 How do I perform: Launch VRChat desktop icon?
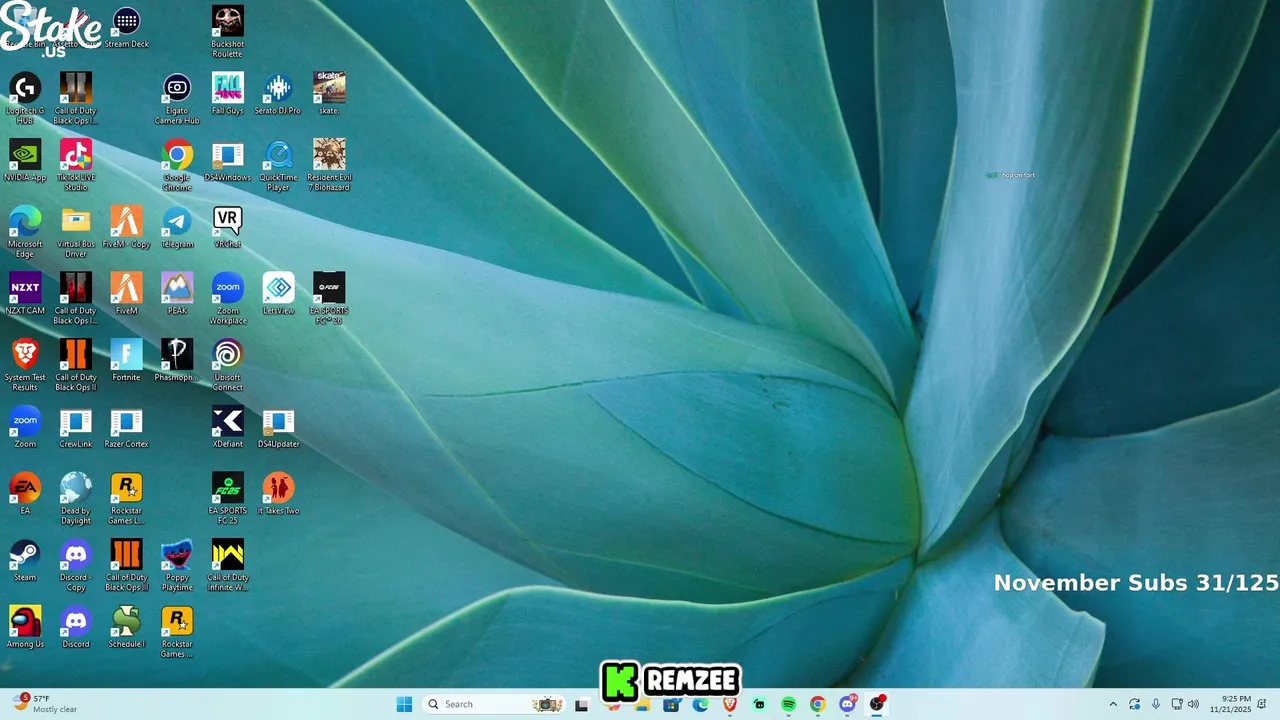(x=227, y=227)
